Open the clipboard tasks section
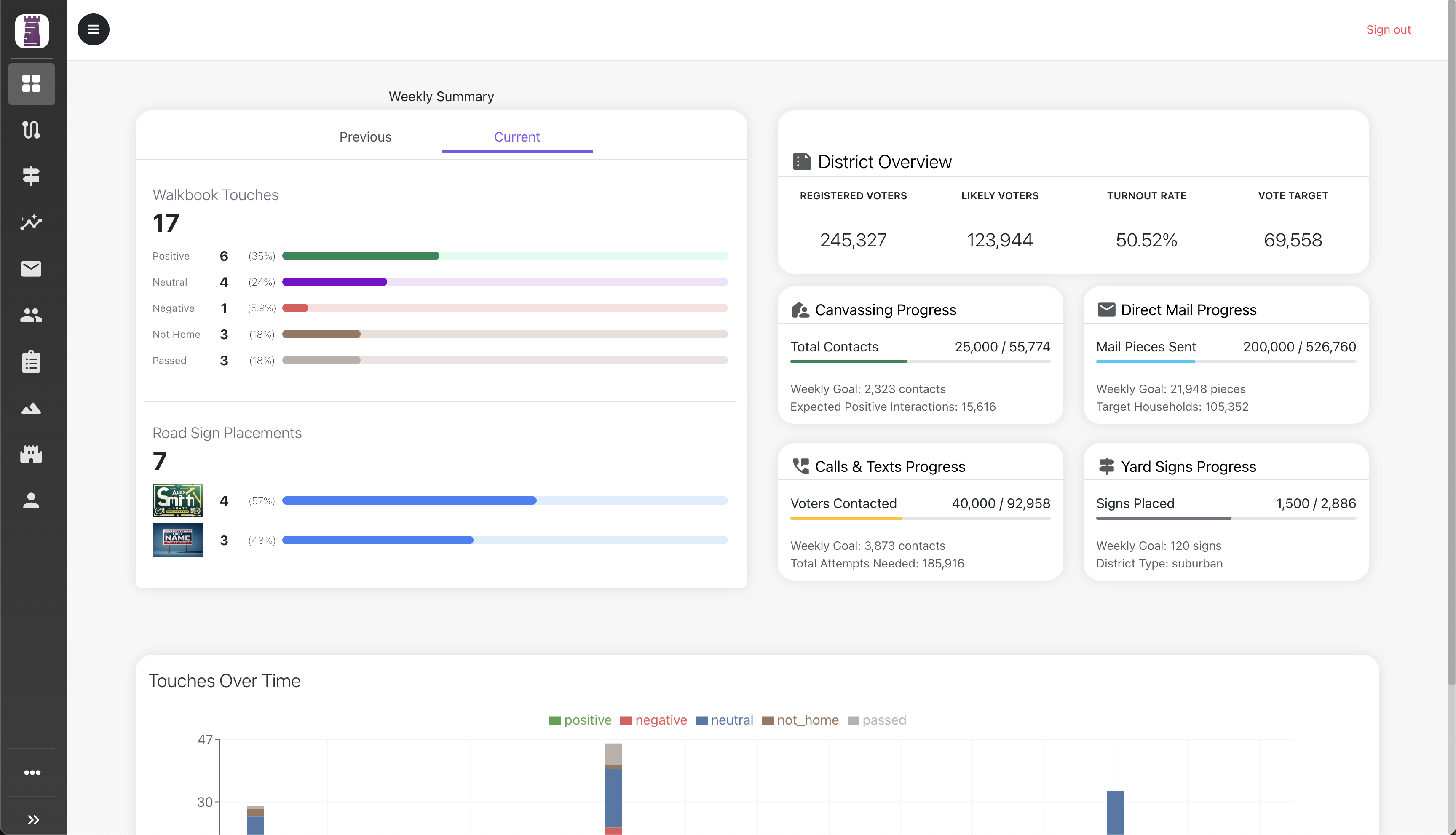The width and height of the screenshot is (1456, 835). (x=31, y=361)
